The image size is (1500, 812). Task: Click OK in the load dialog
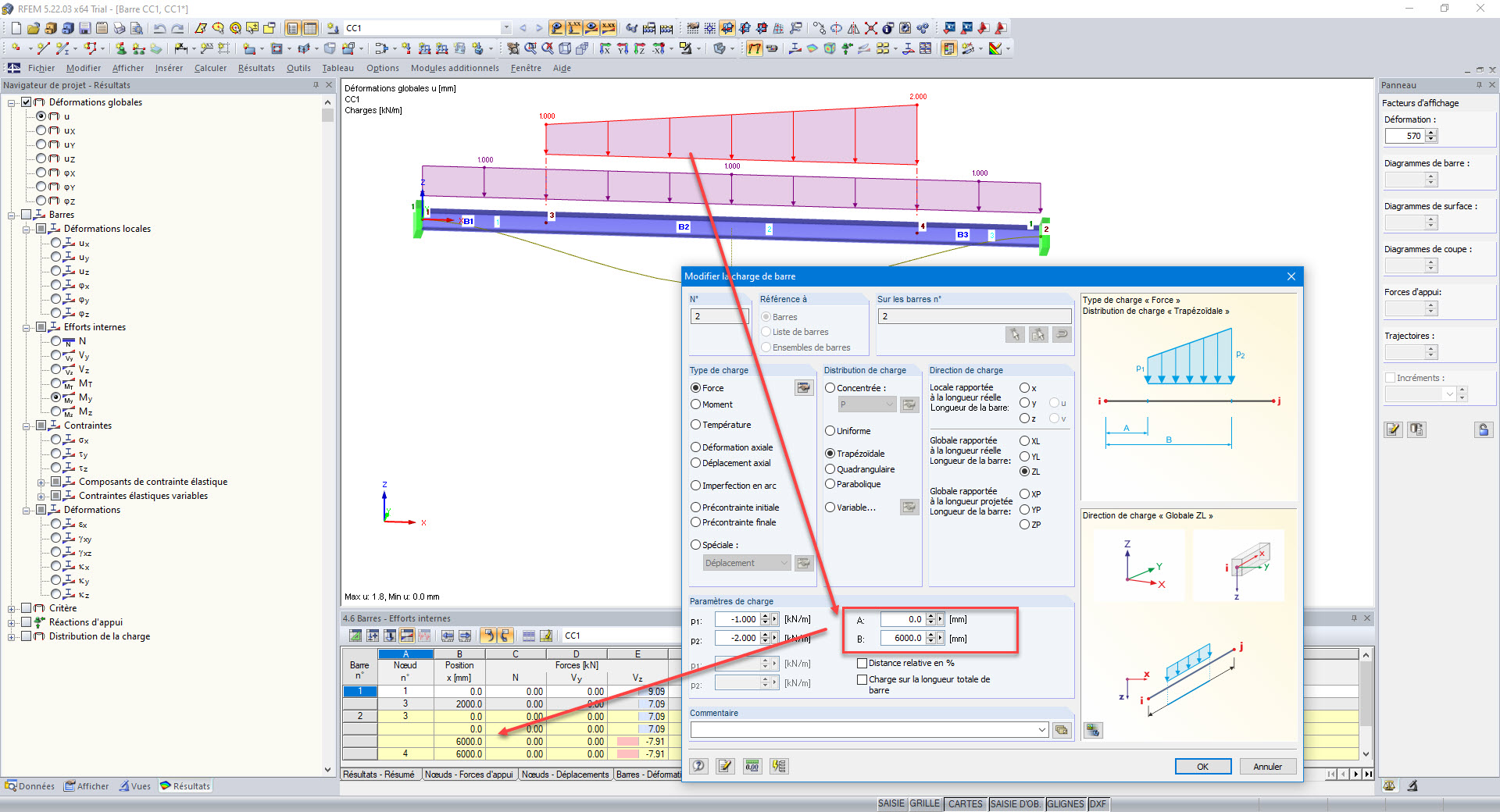[x=1203, y=767]
